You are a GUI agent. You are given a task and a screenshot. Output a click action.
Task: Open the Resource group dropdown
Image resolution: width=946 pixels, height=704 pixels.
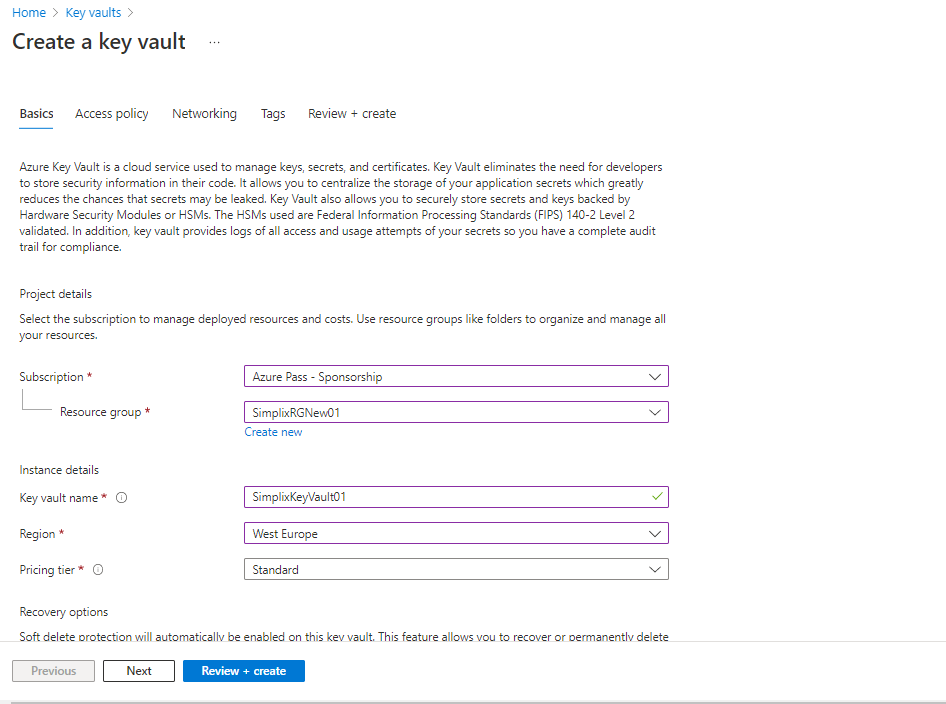pos(456,412)
